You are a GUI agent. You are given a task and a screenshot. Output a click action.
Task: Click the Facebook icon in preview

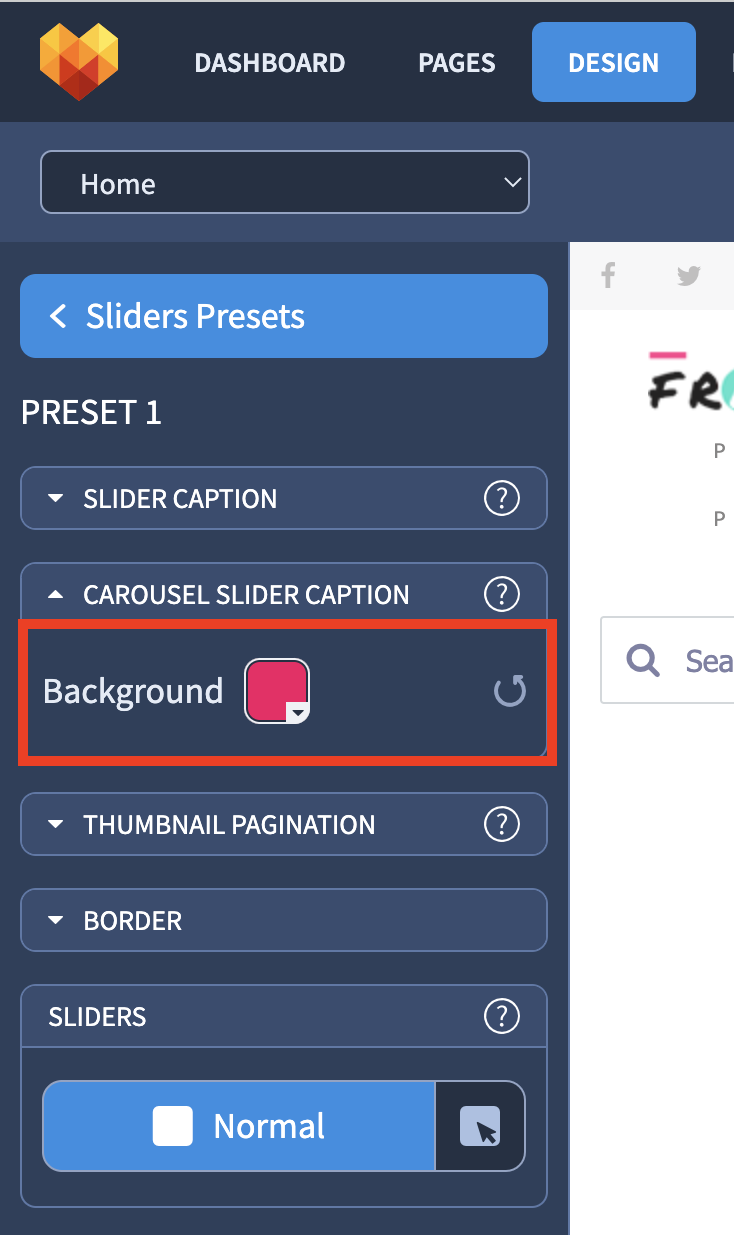[608, 275]
